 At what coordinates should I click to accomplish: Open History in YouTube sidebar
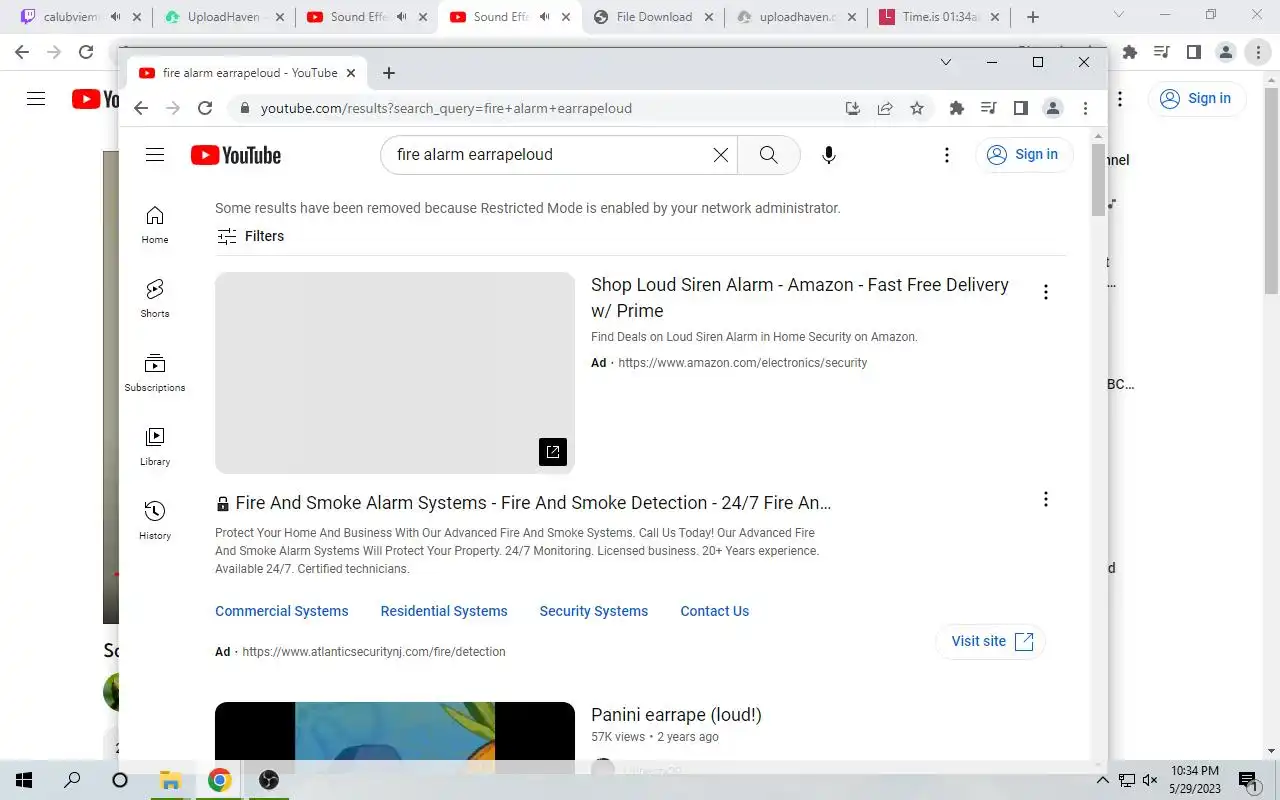[x=155, y=521]
